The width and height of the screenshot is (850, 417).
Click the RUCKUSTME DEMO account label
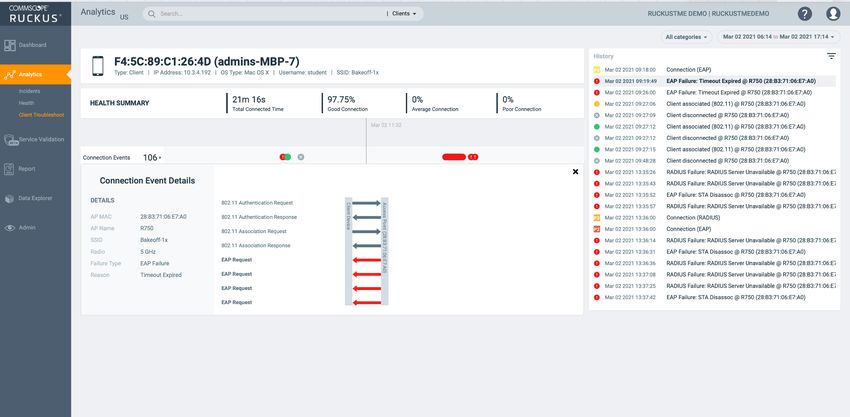[708, 14]
